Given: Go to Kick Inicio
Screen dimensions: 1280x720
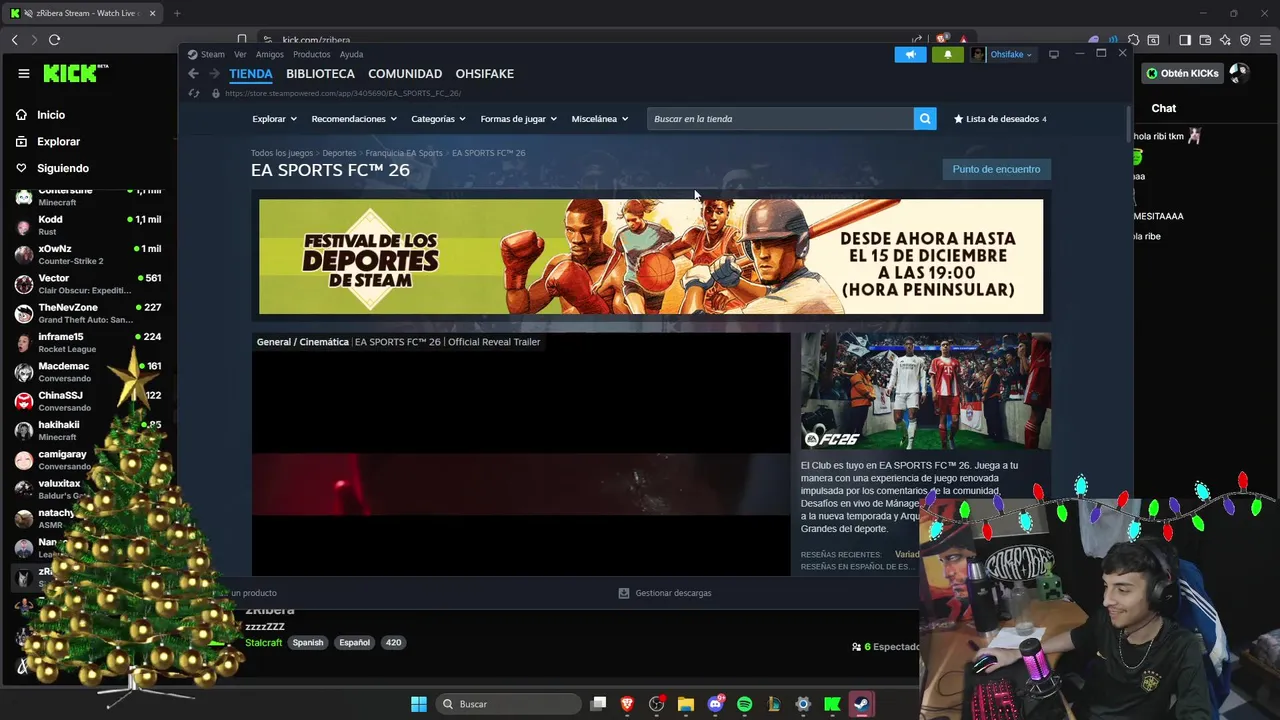Looking at the screenshot, I should [x=41, y=115].
